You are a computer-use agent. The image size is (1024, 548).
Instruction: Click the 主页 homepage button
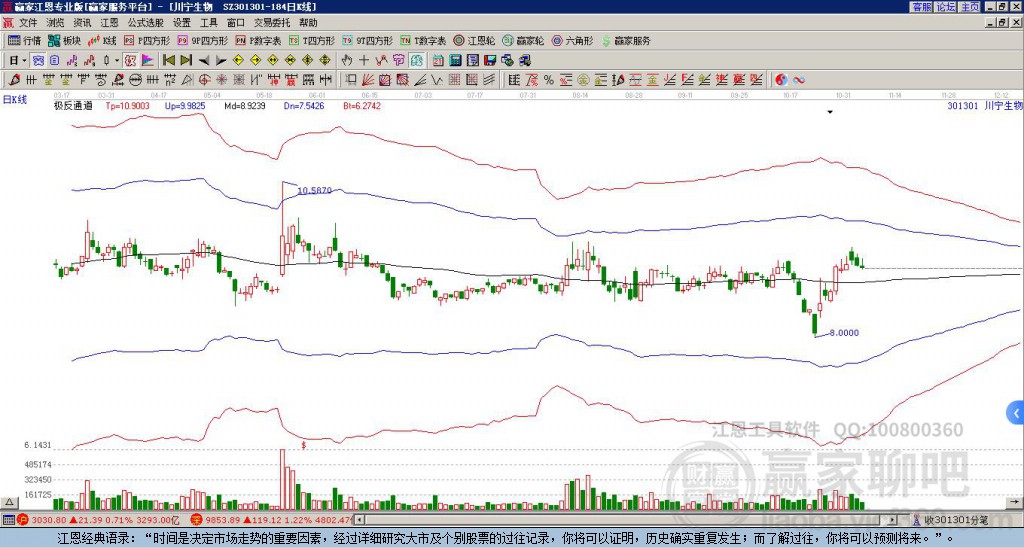pos(970,7)
